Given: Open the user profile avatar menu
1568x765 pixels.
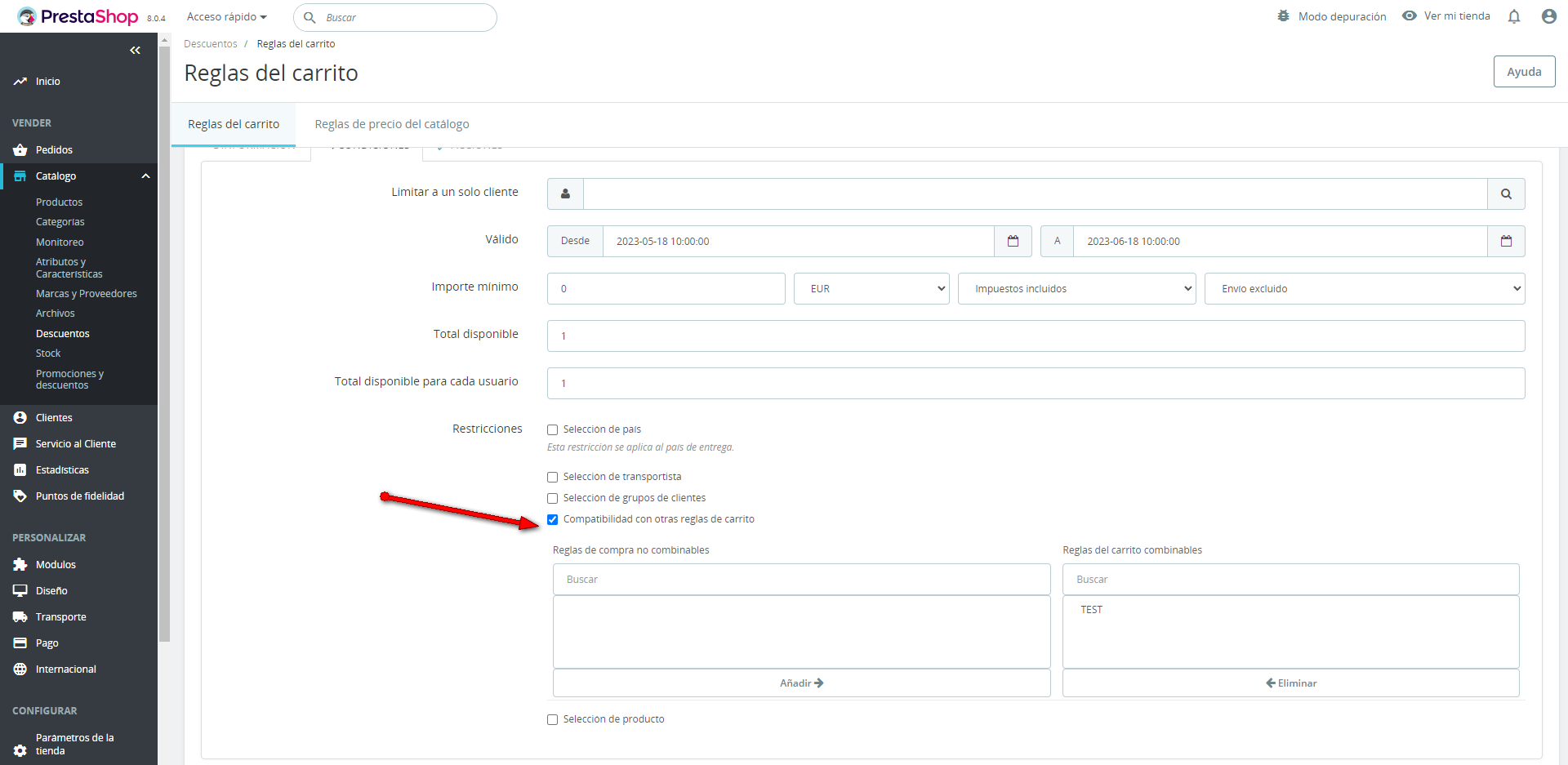Looking at the screenshot, I should pos(1549,16).
